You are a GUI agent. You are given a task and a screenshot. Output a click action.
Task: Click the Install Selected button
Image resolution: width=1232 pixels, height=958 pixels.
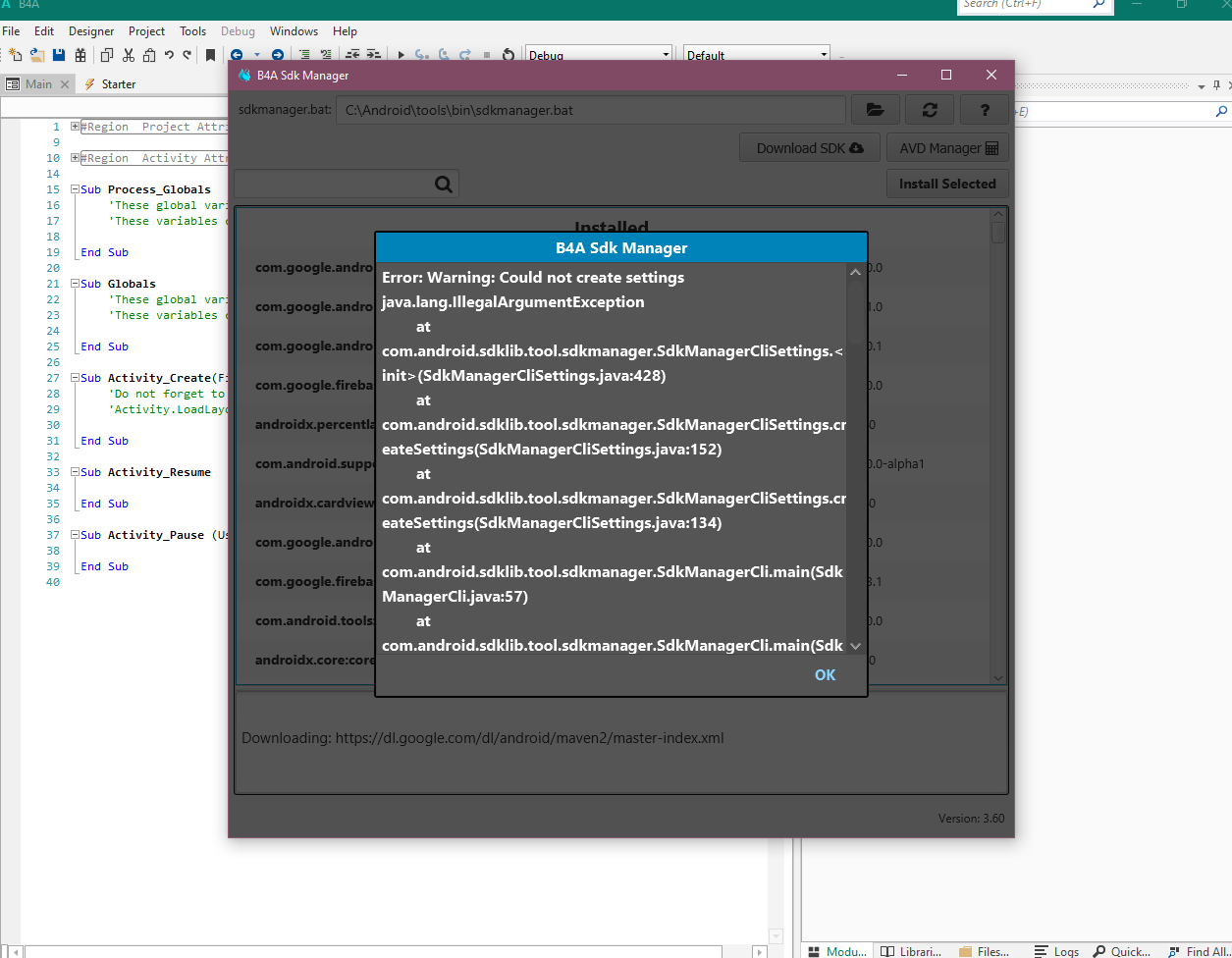947,184
